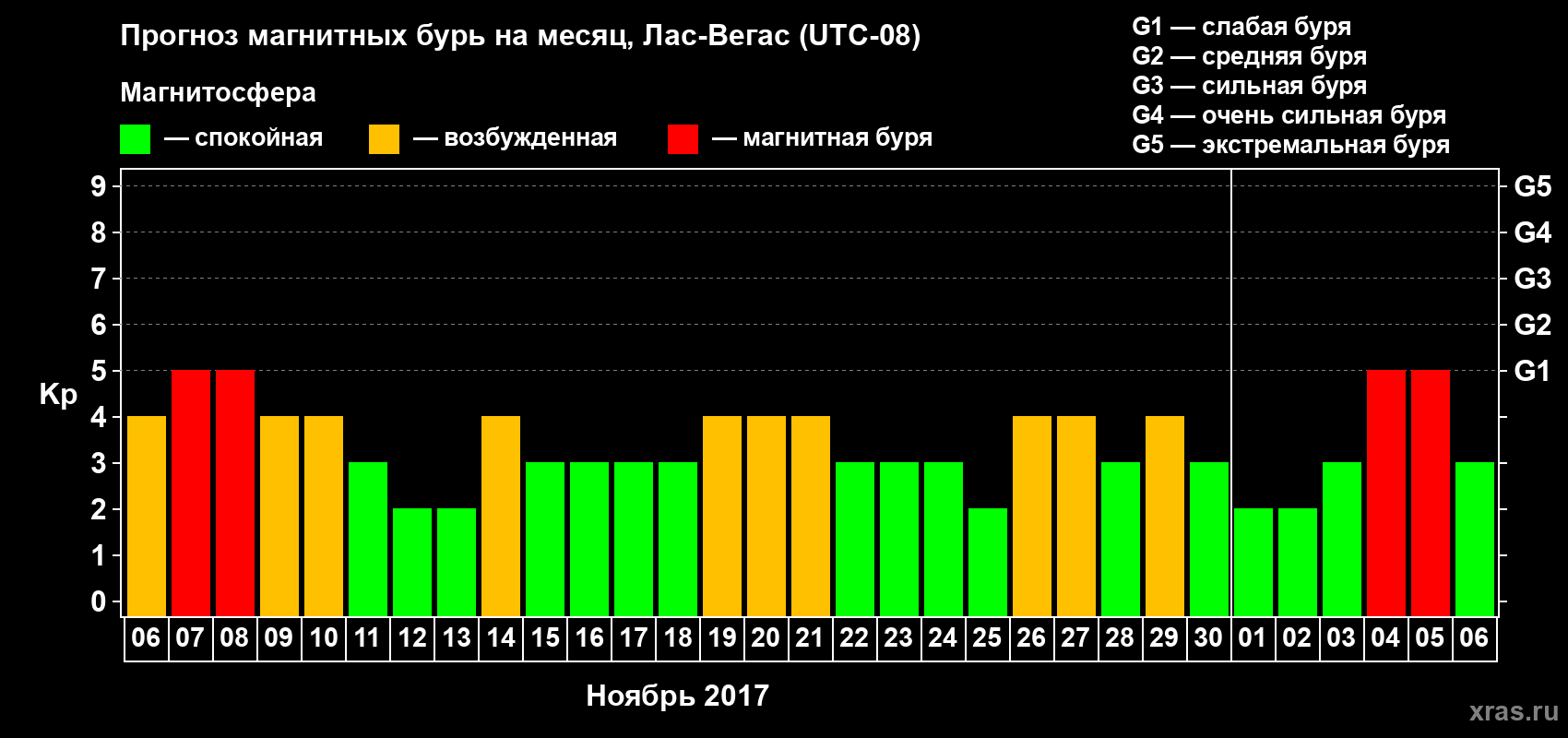Select the green bar above date 25
This screenshot has width=1568, height=738.
coord(988,563)
